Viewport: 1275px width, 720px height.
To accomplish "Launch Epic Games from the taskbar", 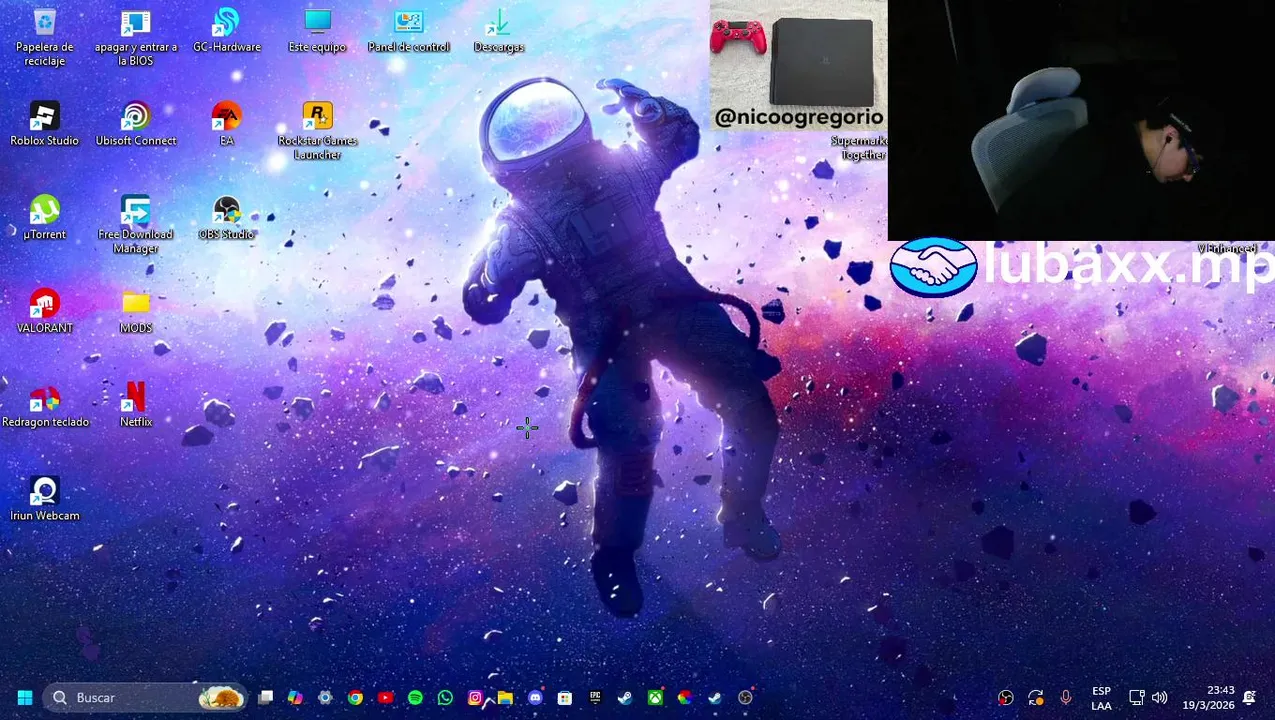I will click(595, 698).
